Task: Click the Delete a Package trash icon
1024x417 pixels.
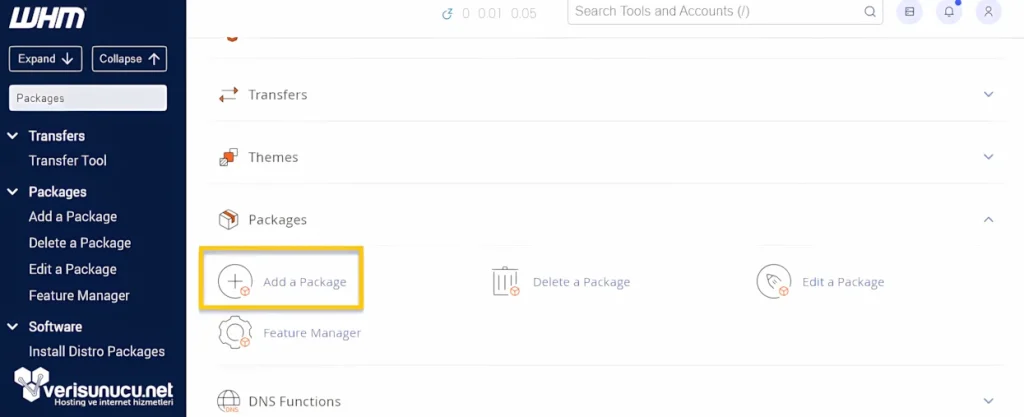Action: [x=506, y=281]
